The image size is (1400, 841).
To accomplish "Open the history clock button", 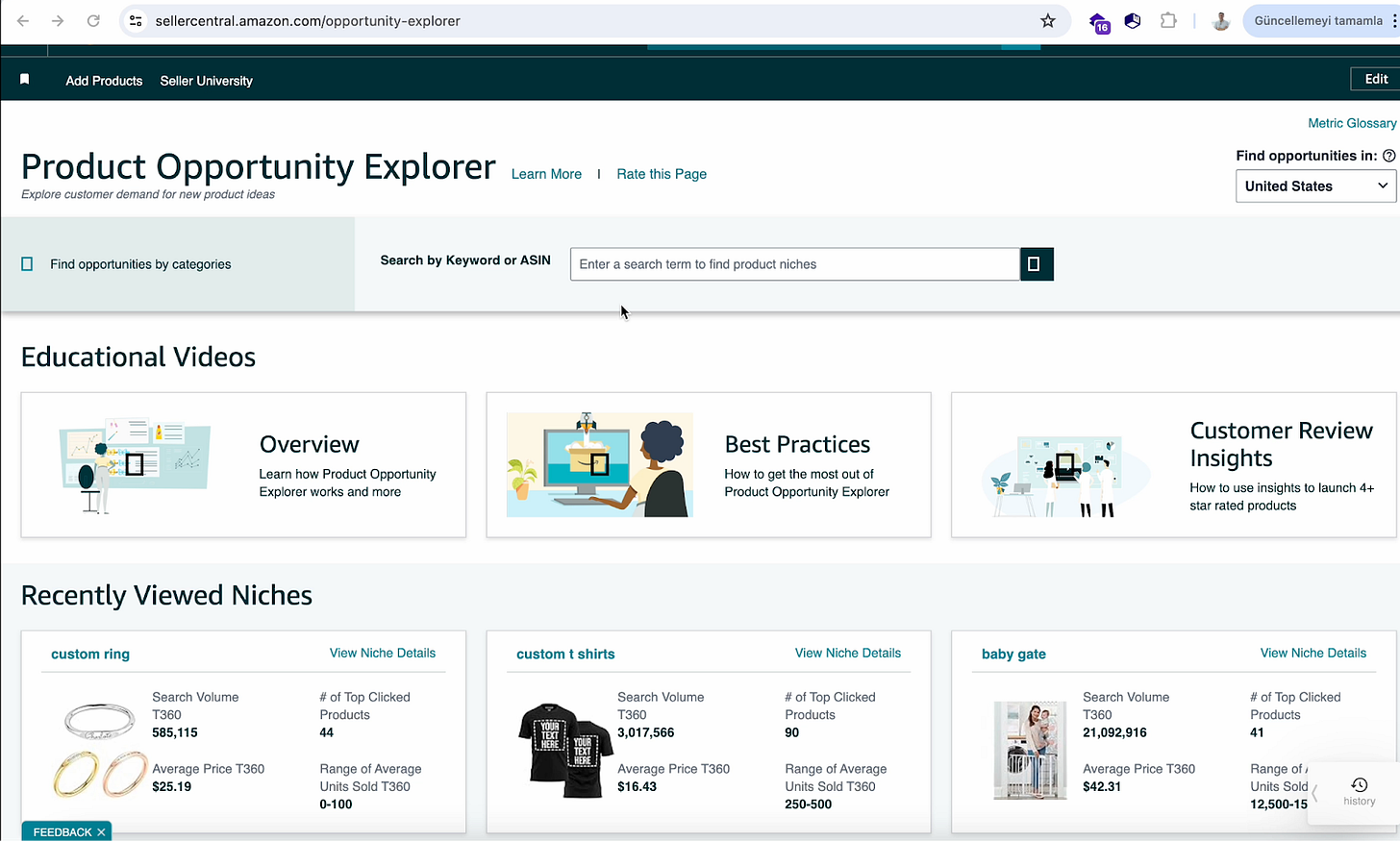I will 1359,792.
